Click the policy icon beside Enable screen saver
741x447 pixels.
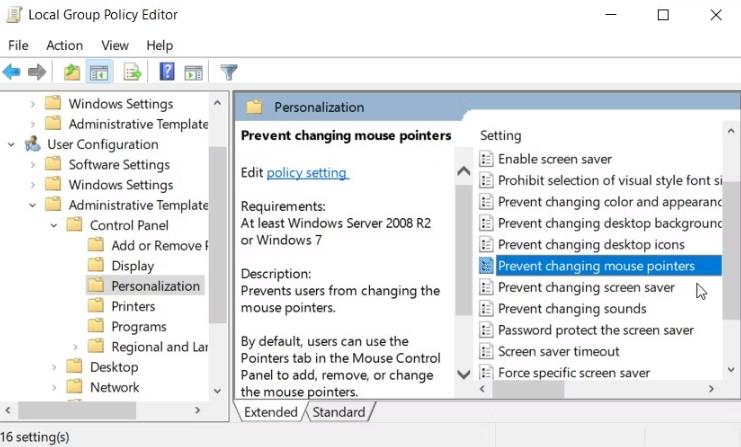tap(486, 159)
